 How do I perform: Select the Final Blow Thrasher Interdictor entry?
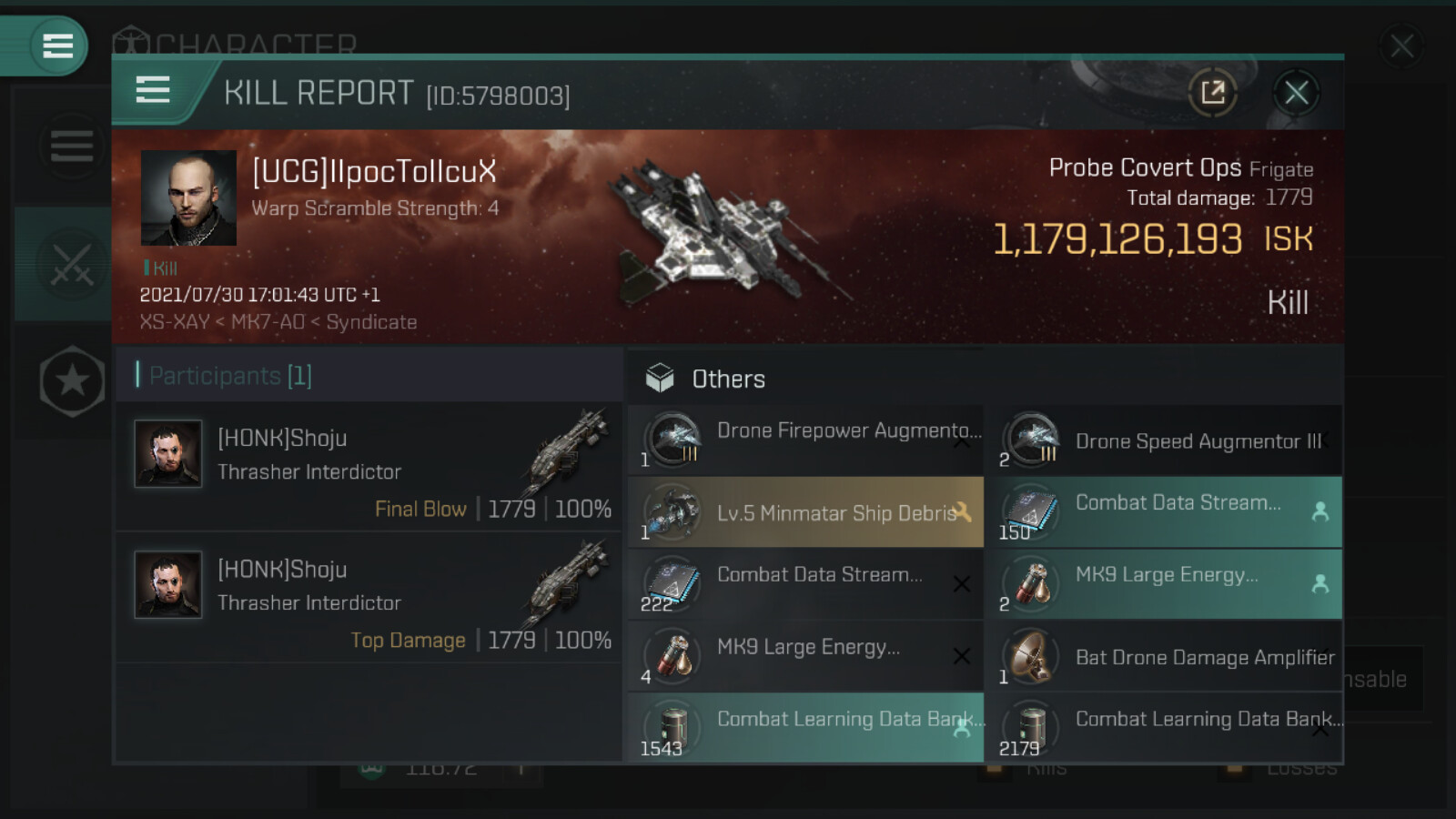point(369,467)
